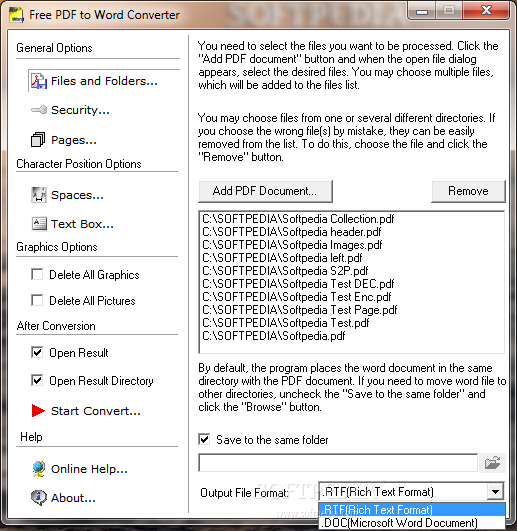Choose .RTF(Rich Text Format) from list

click(x=412, y=510)
